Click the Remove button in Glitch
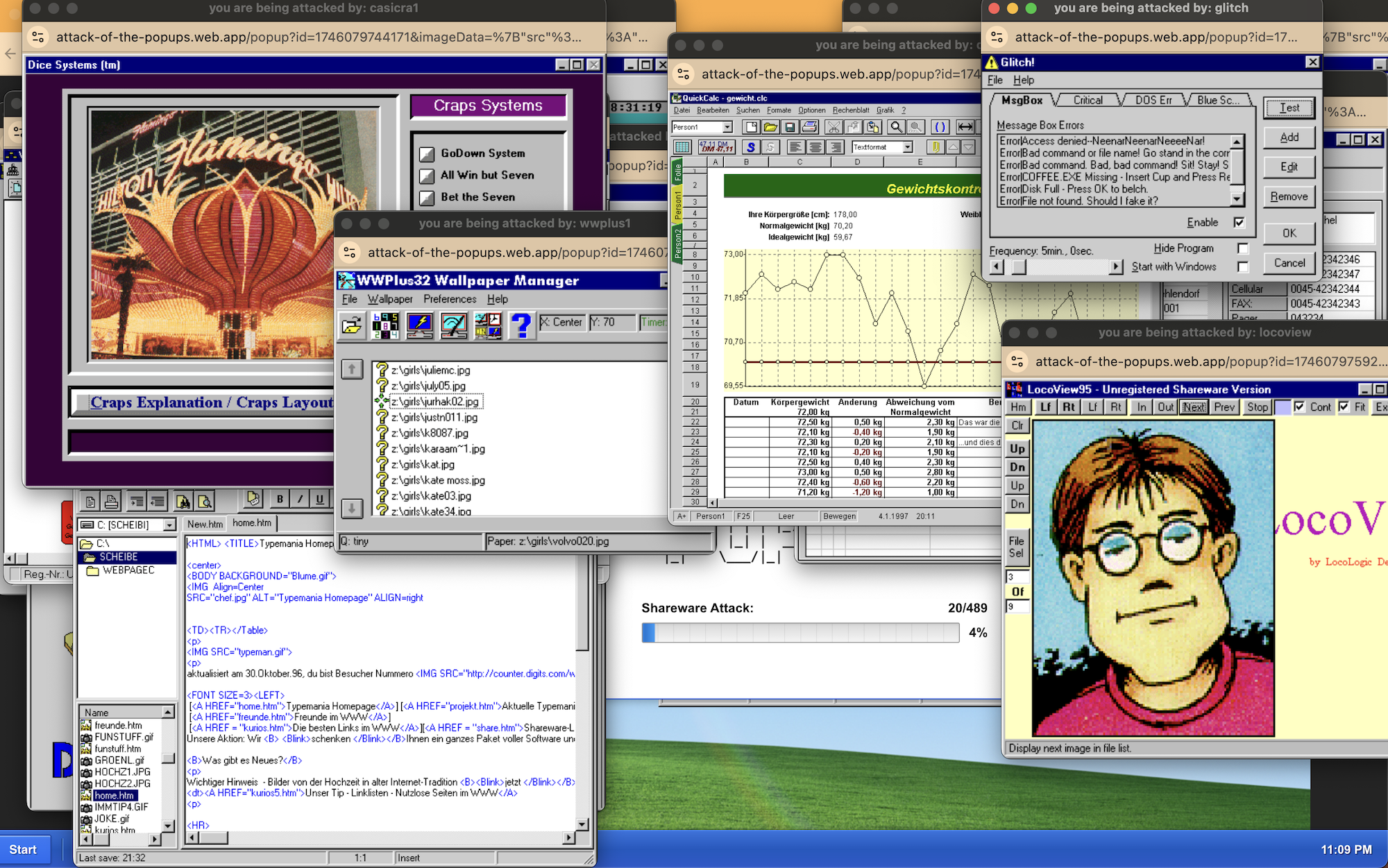Viewport: 1388px width, 868px height. 1289,197
